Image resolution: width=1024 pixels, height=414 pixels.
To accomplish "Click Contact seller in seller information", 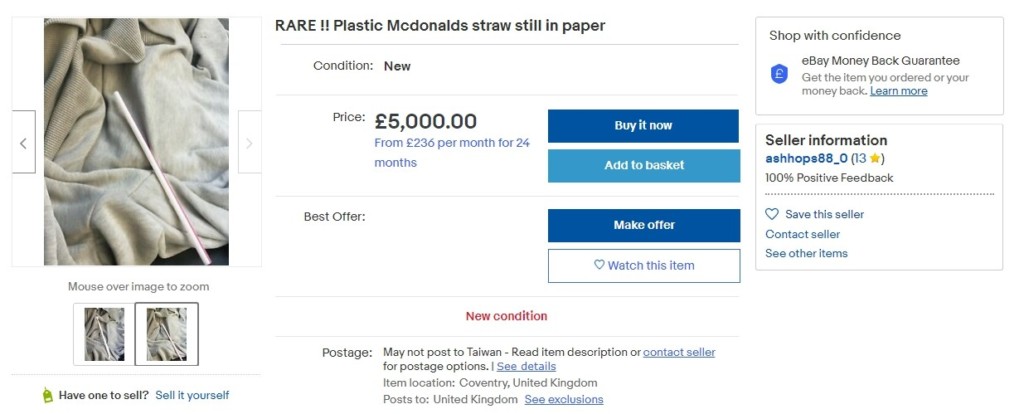I will [802, 234].
